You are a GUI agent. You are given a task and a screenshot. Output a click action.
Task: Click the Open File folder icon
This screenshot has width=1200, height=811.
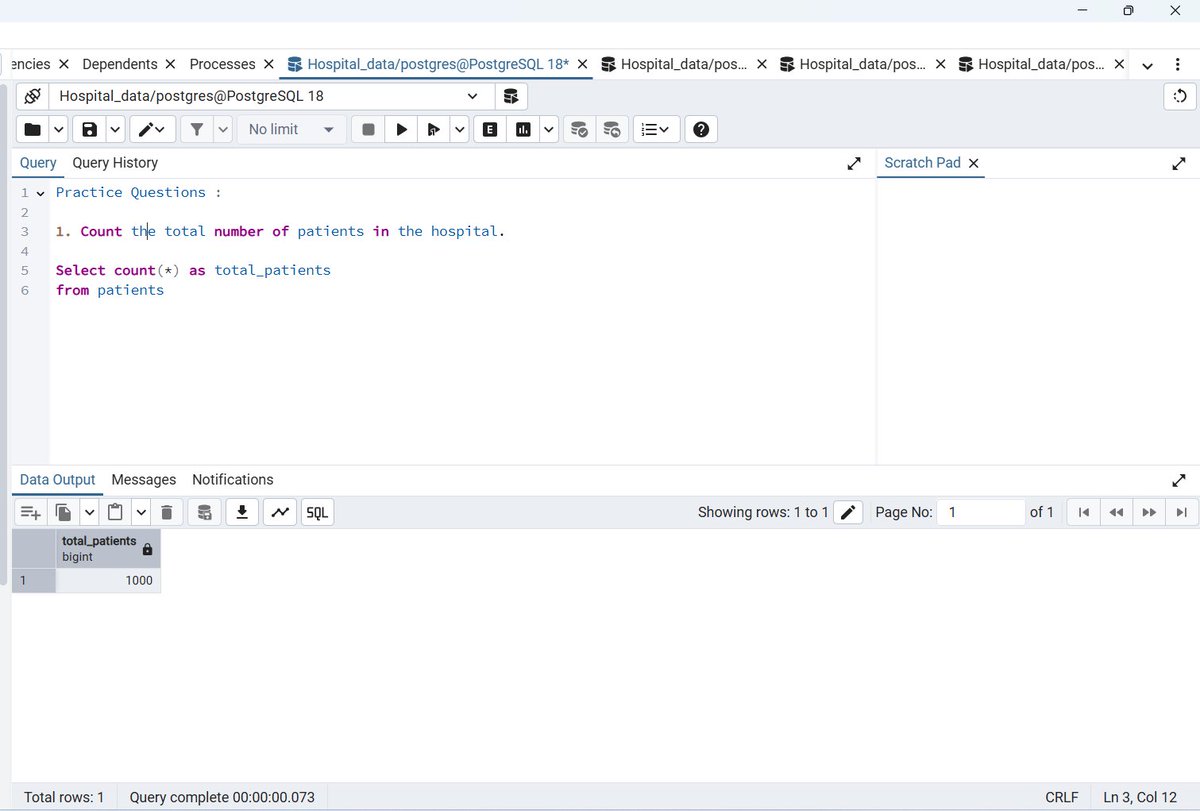coord(32,129)
